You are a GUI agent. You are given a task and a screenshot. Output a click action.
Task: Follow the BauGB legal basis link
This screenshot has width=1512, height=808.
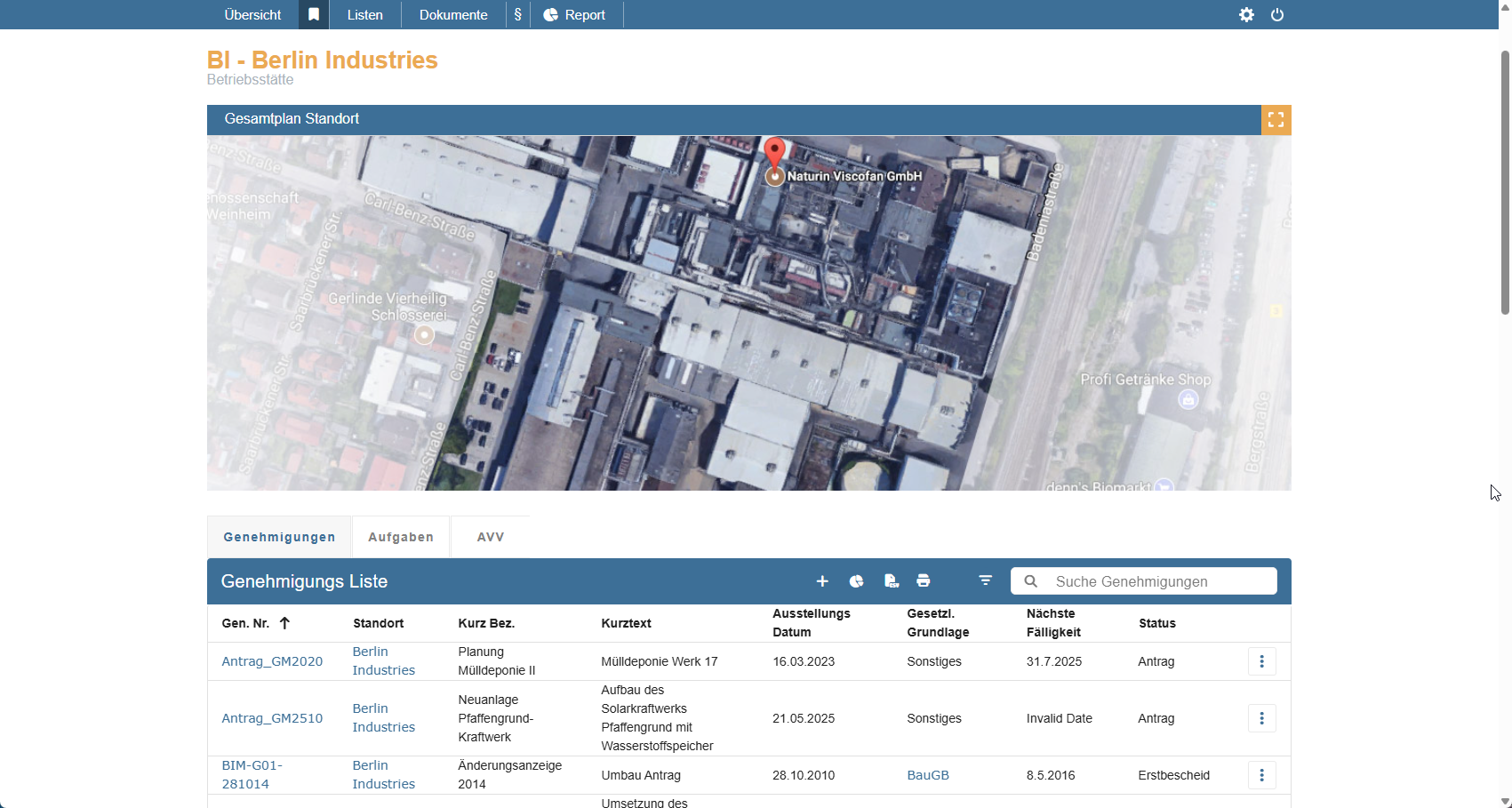[928, 775]
